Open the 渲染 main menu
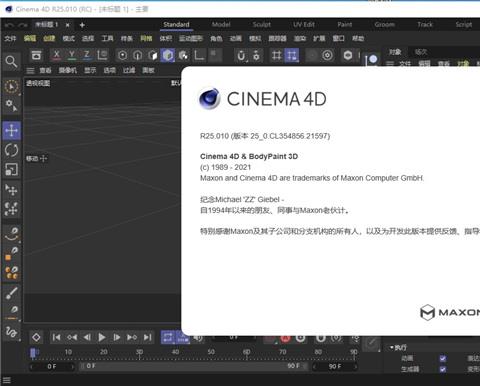 click(x=300, y=38)
